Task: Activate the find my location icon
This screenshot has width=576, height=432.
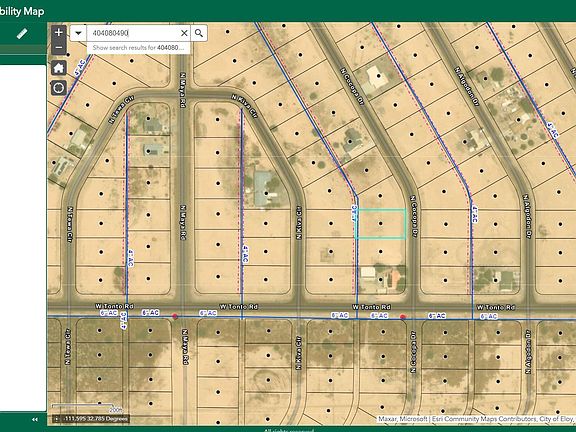Action: click(59, 88)
